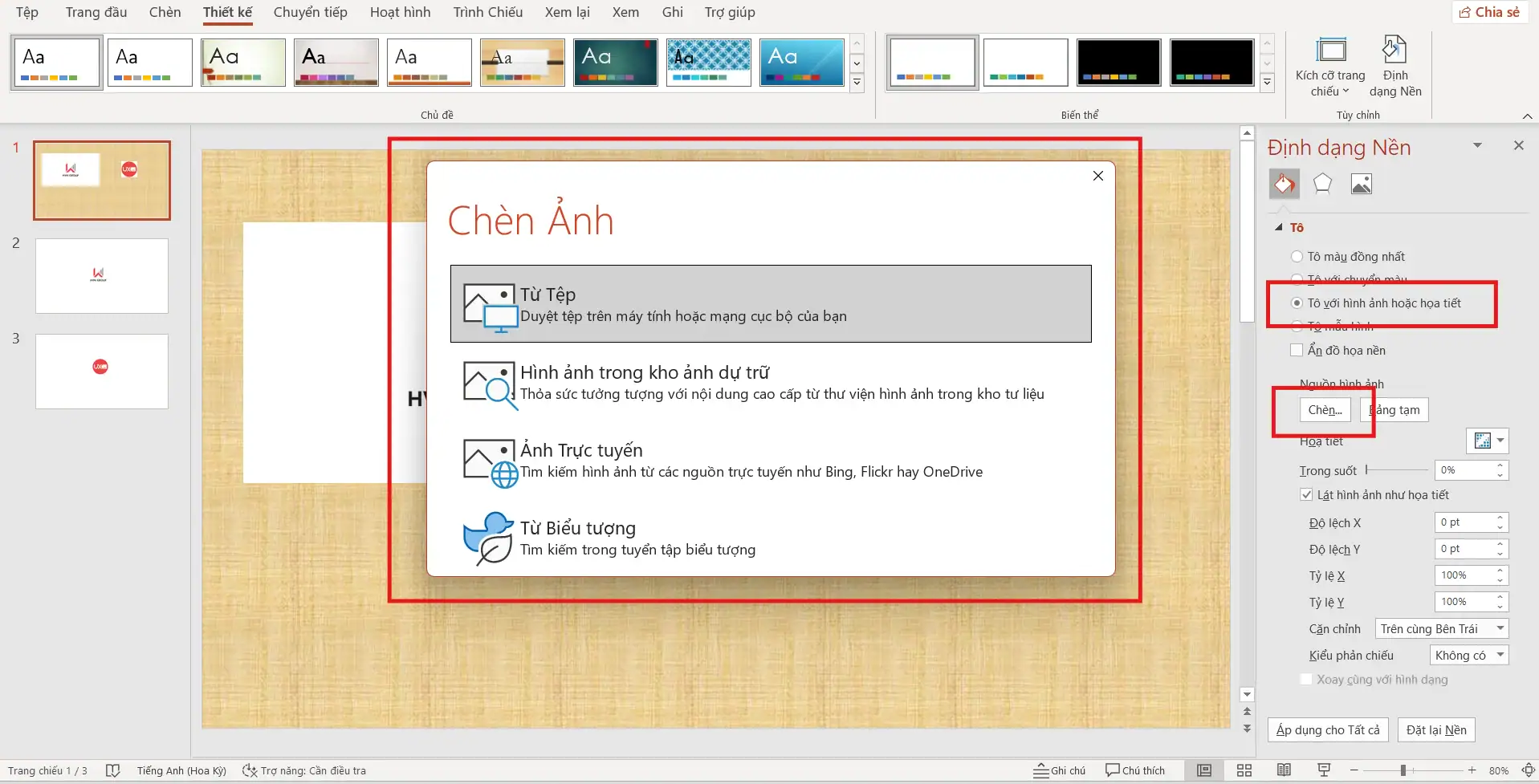The height and width of the screenshot is (784, 1539).
Task: Uncheck Lát hình ảnh như họa tiết
Action: click(1305, 494)
